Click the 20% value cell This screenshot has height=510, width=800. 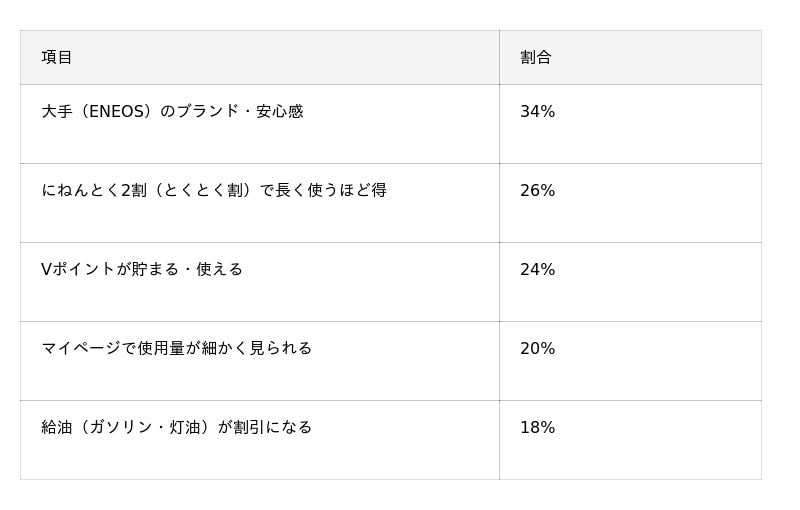click(x=537, y=349)
